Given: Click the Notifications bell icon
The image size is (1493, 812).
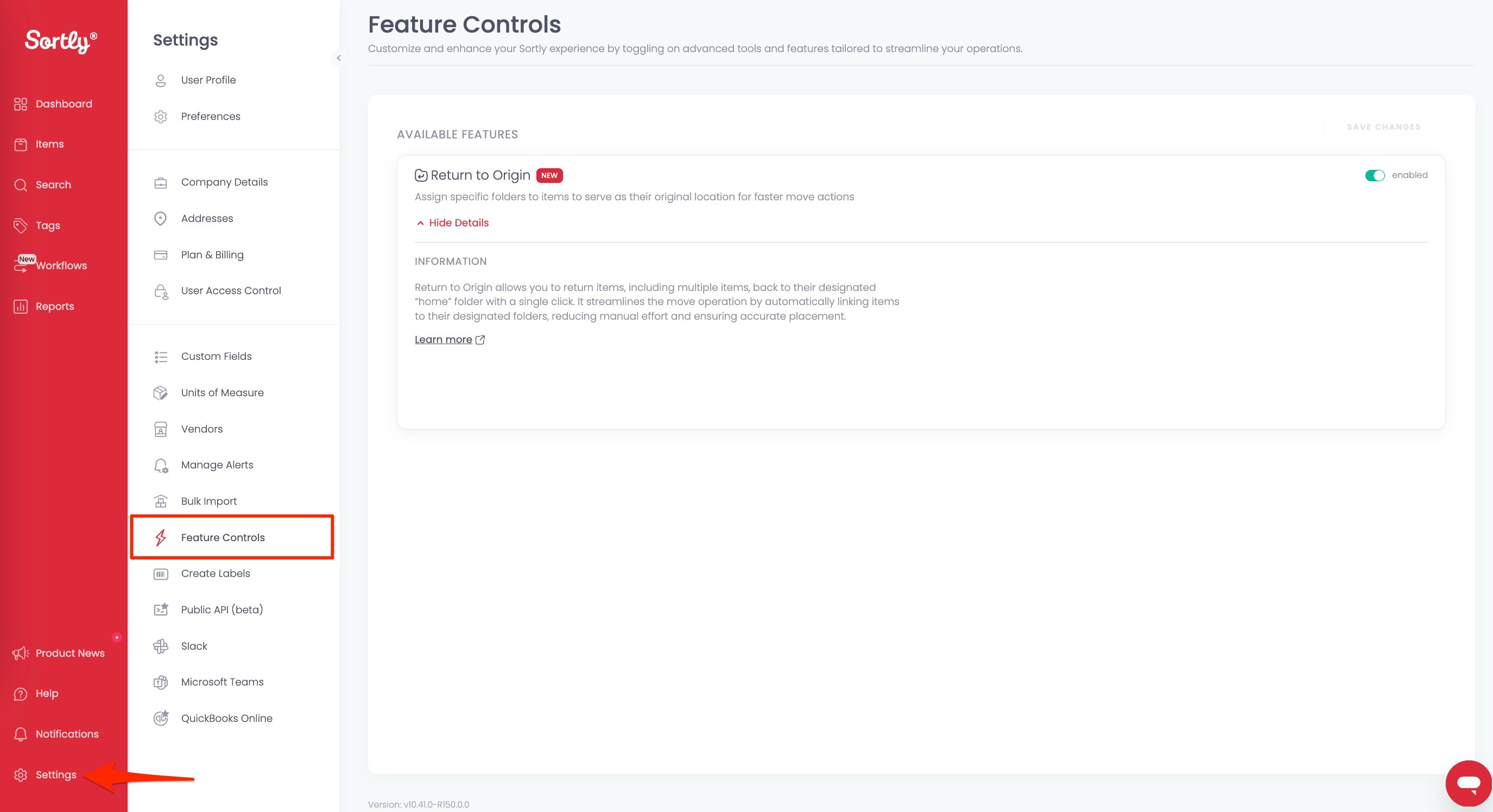Looking at the screenshot, I should point(21,734).
